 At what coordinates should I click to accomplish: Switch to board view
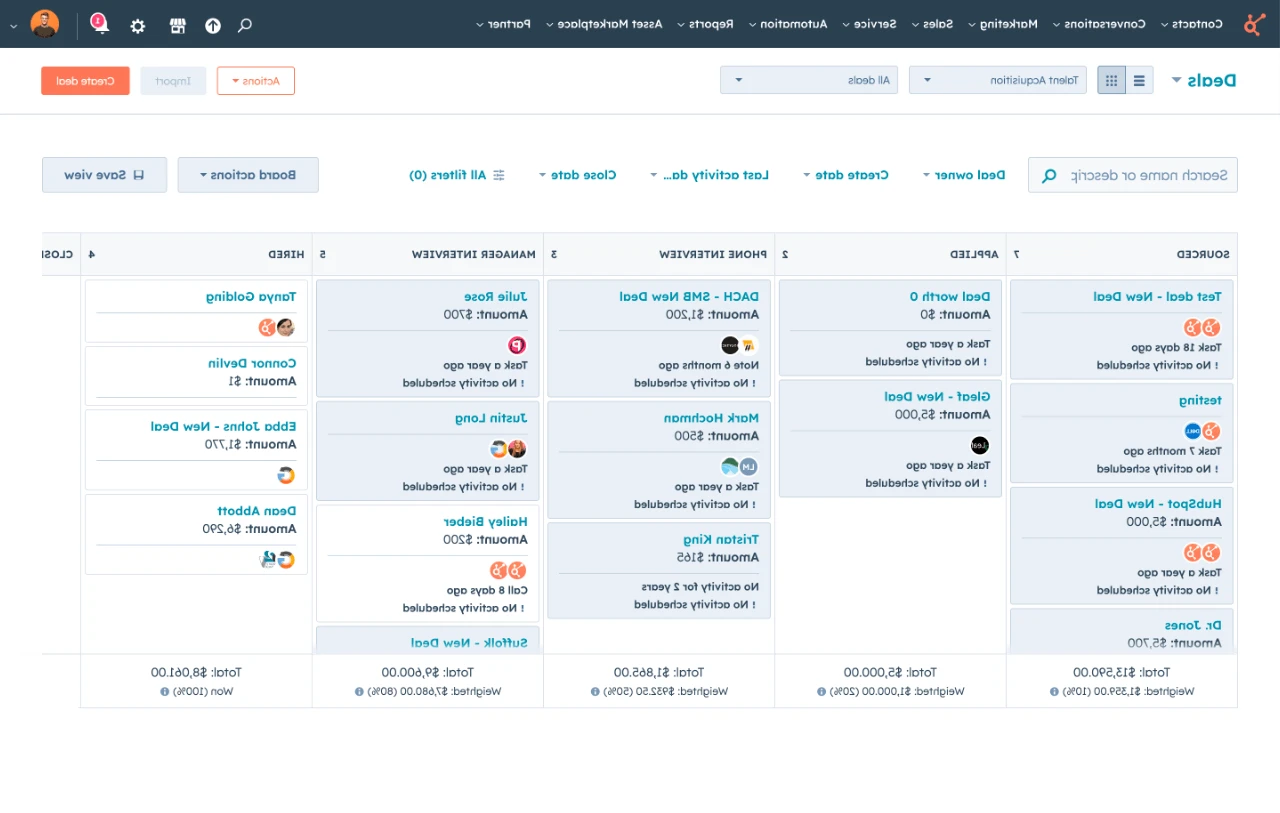point(1111,81)
